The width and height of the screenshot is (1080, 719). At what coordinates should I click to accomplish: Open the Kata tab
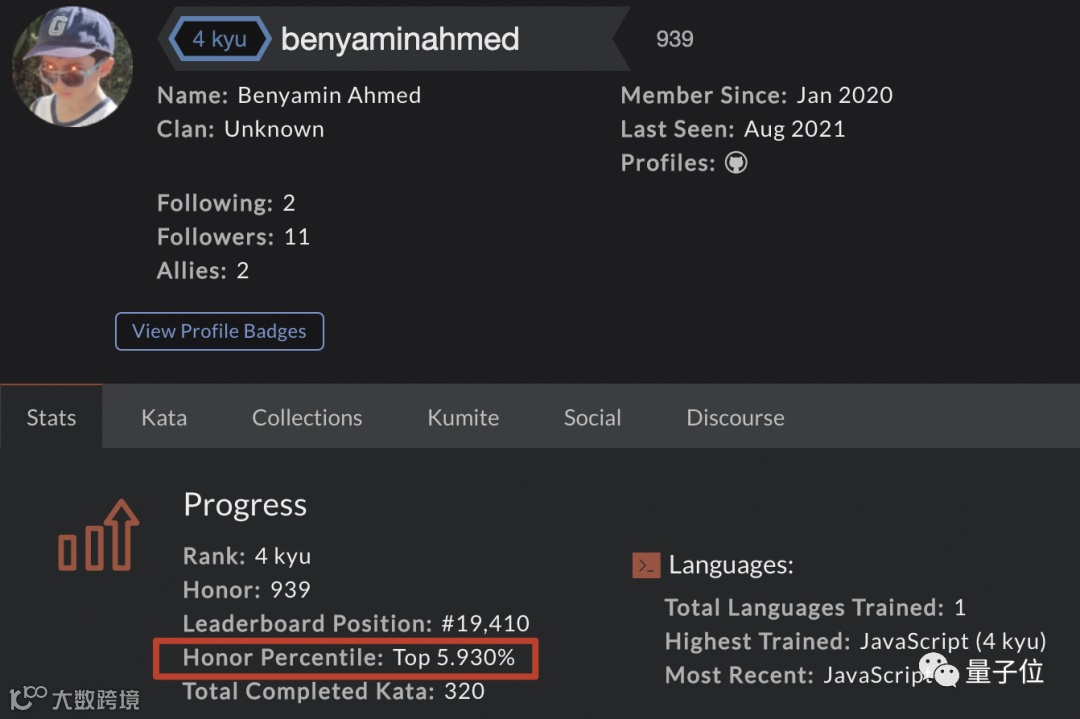[x=164, y=417]
